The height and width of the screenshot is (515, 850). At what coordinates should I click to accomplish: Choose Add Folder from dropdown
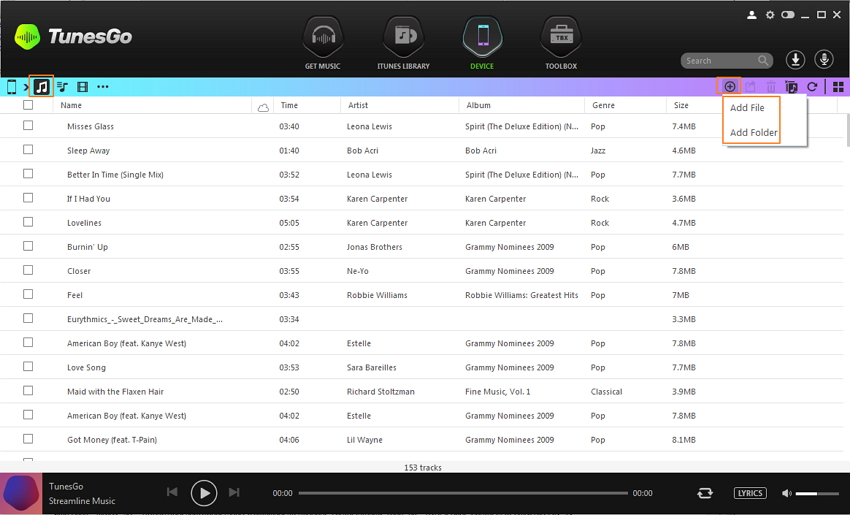pos(753,132)
